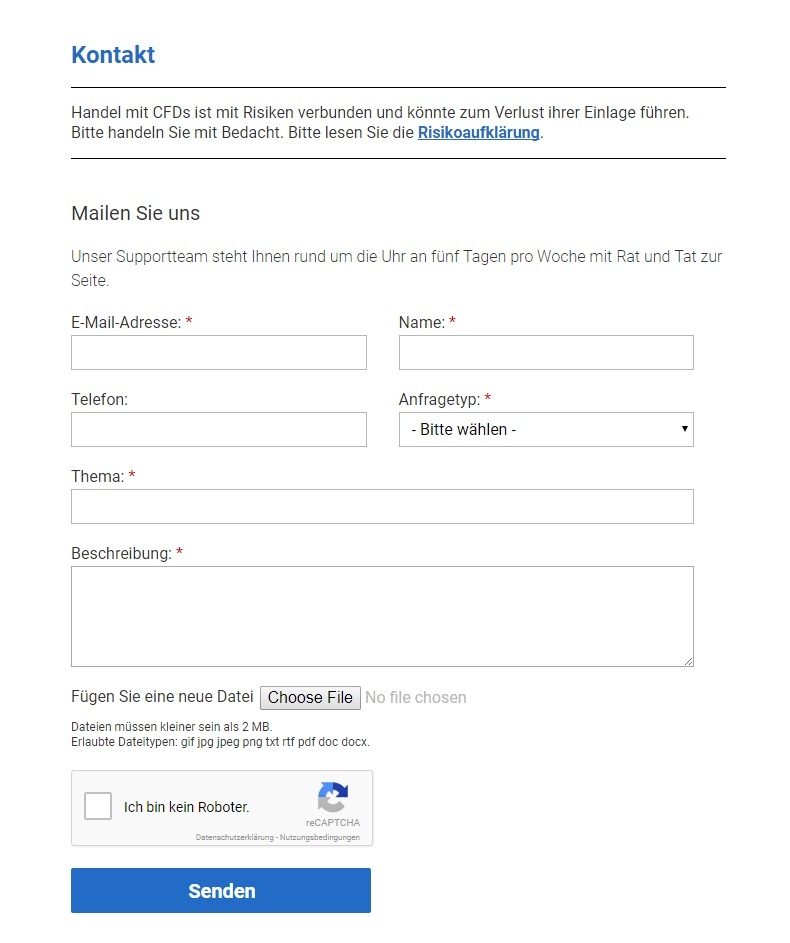Check the "Ich bin kein Roboter" checkbox
Viewport: 790px width, 943px height.
(x=98, y=806)
